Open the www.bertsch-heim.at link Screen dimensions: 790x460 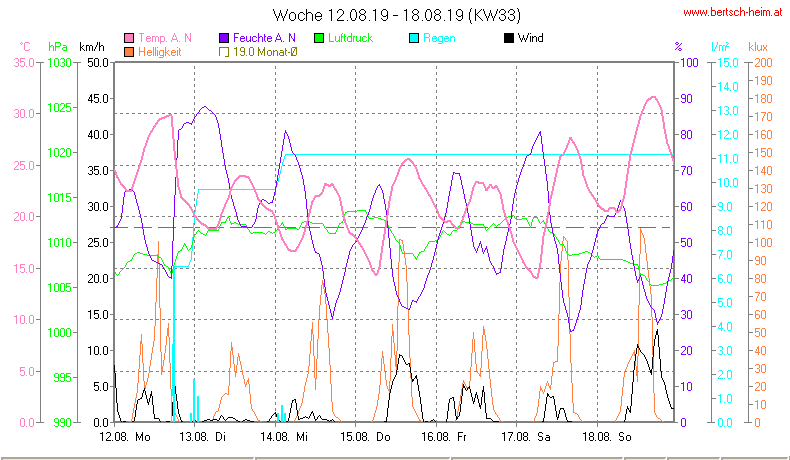click(x=733, y=13)
